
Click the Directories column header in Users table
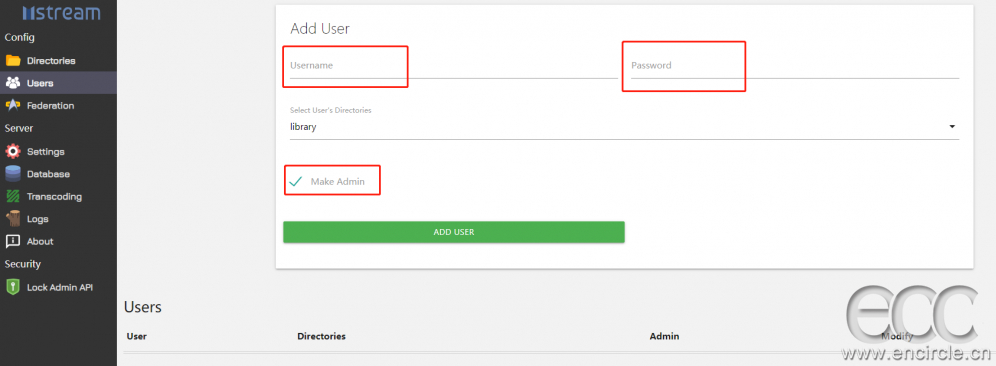coord(321,336)
